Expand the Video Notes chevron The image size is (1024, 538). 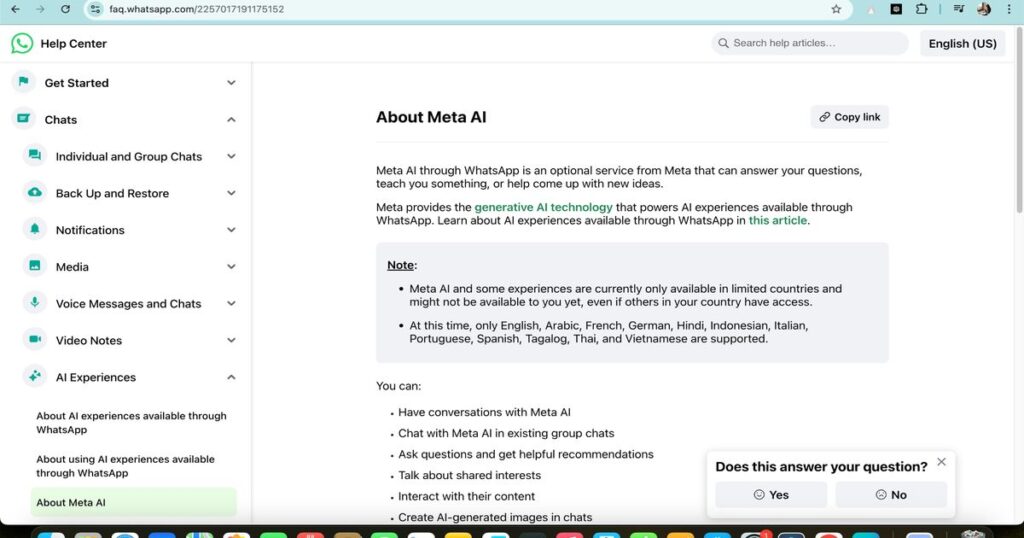point(231,340)
